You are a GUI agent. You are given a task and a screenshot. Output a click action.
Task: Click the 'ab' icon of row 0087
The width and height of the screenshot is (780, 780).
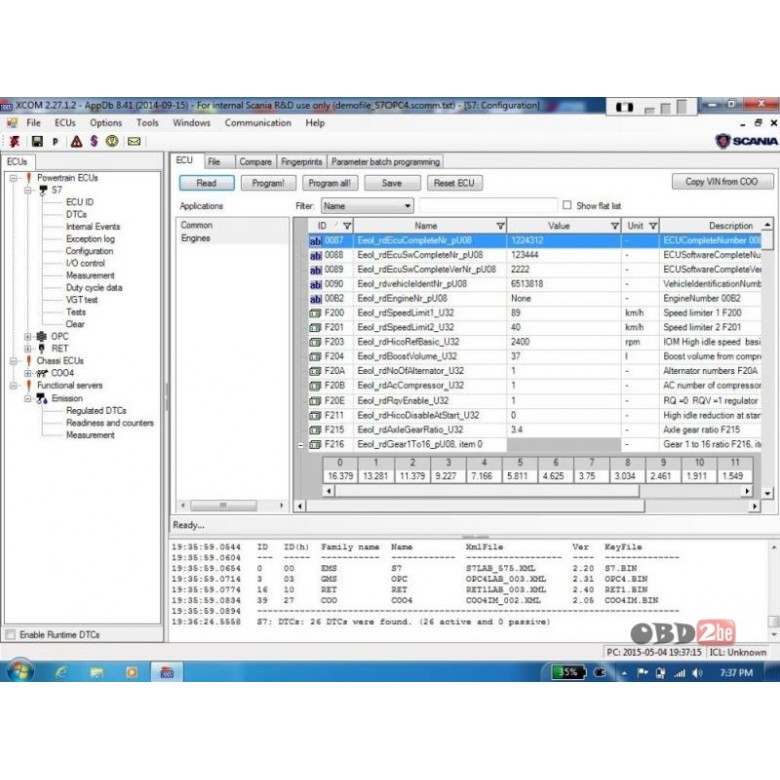315,241
